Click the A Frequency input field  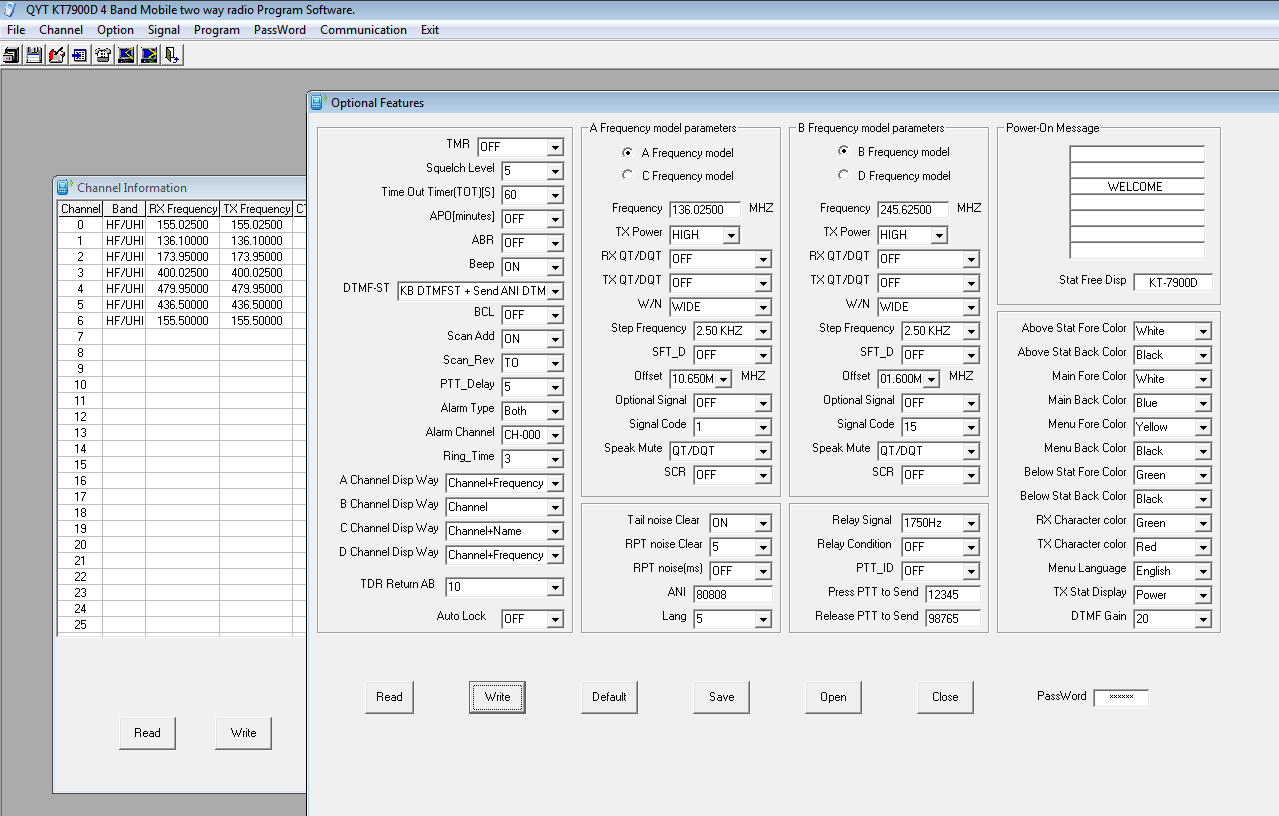[705, 210]
